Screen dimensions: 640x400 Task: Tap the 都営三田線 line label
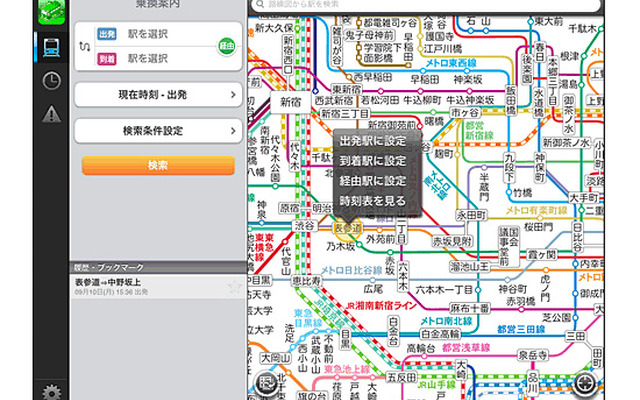coord(521,329)
